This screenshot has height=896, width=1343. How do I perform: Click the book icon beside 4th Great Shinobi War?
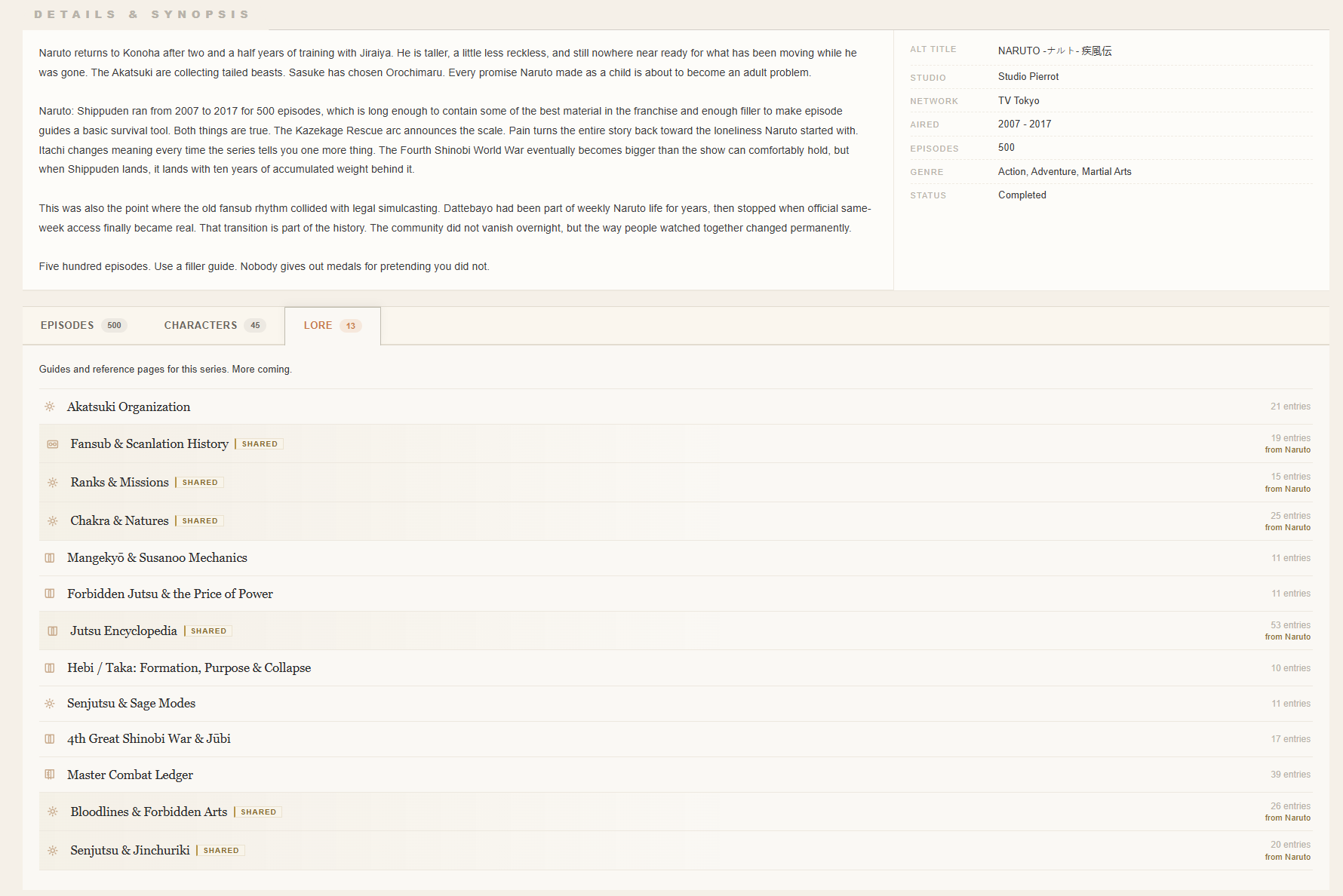tap(50, 739)
